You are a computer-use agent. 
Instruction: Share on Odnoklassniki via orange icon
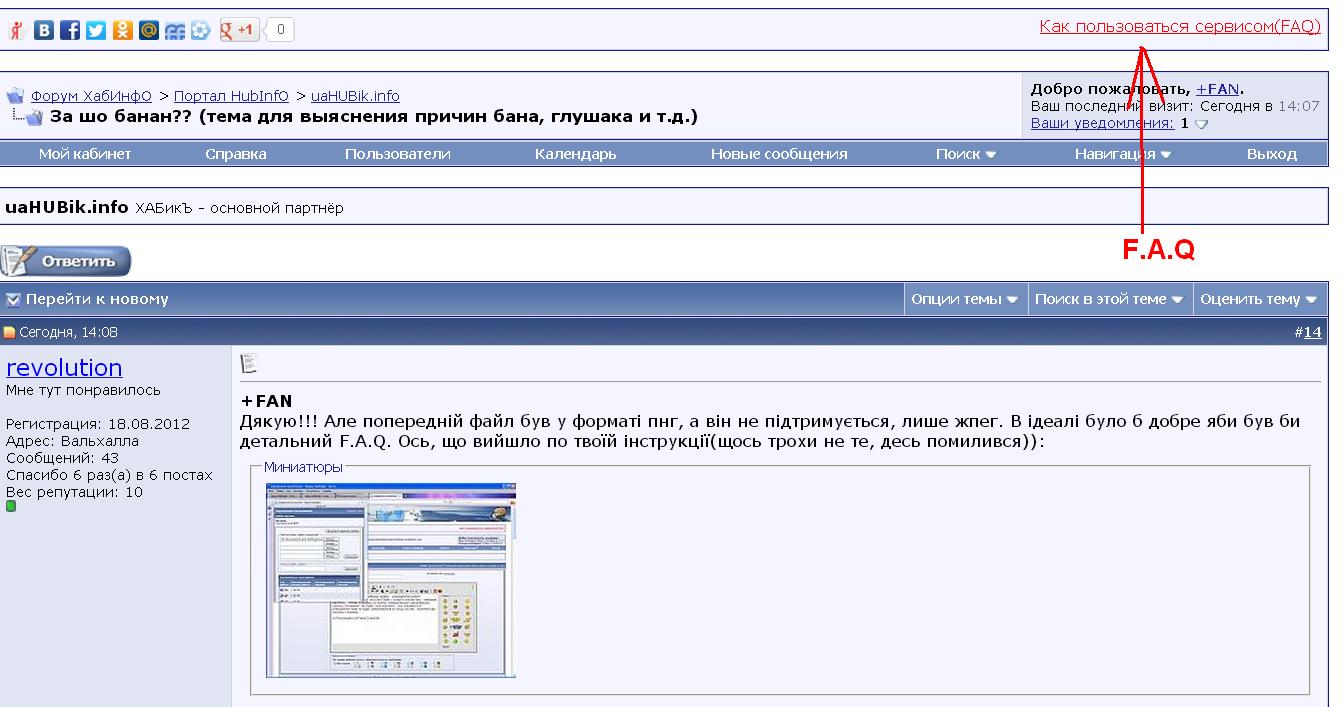click(x=122, y=30)
